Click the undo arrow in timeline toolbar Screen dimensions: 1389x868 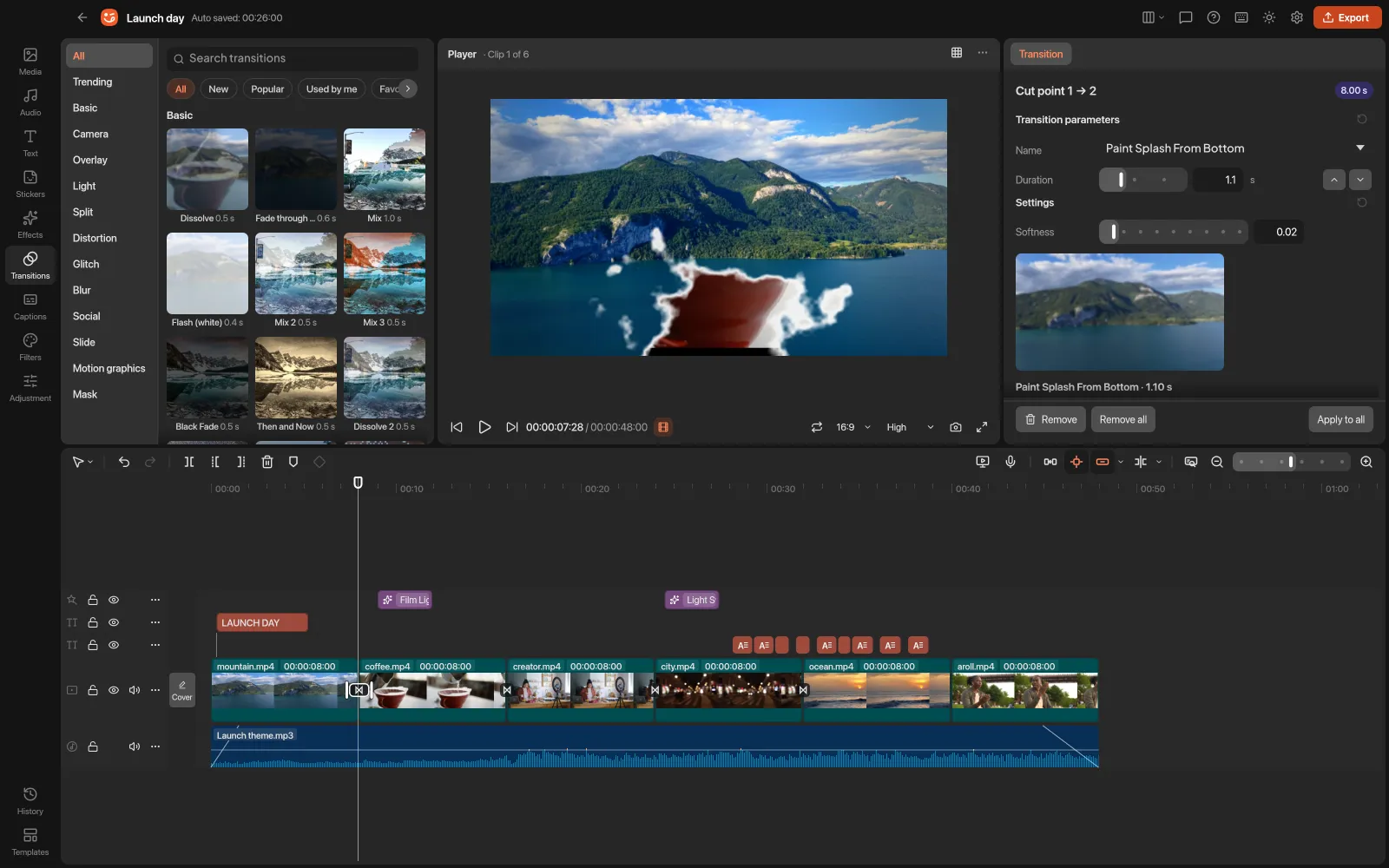pyautogui.click(x=124, y=462)
